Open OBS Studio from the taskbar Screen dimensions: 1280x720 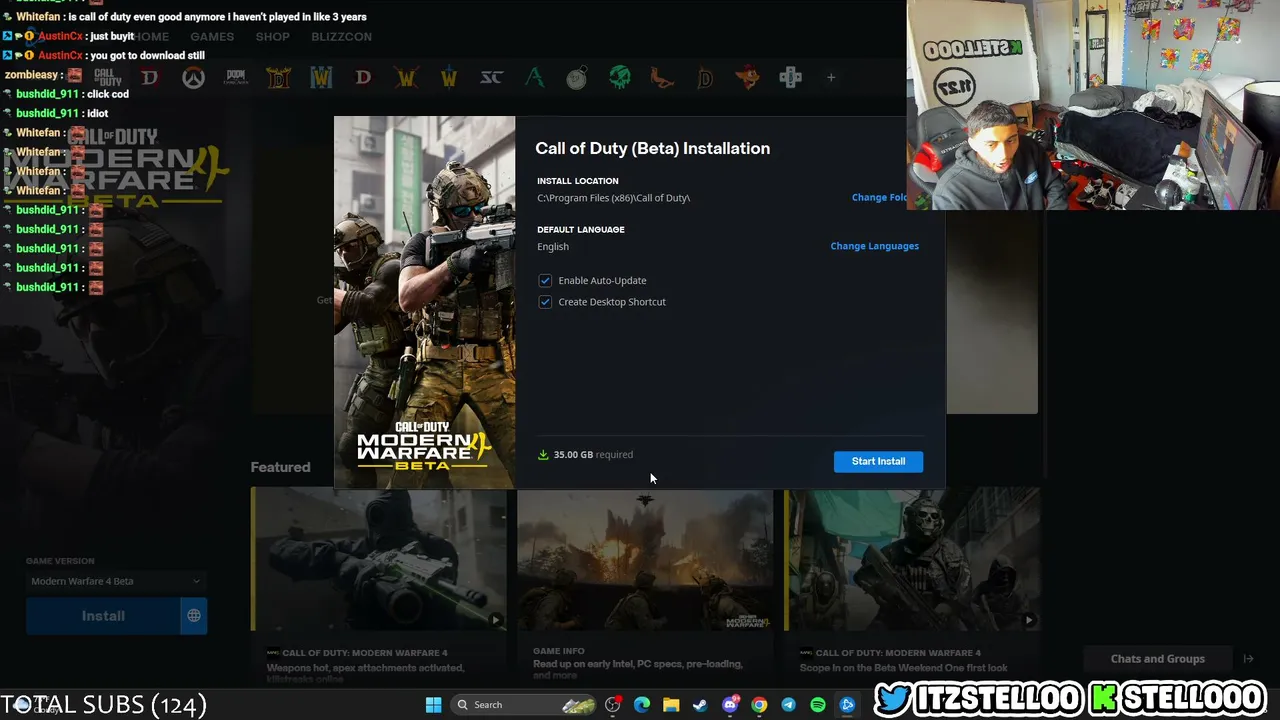click(x=613, y=705)
